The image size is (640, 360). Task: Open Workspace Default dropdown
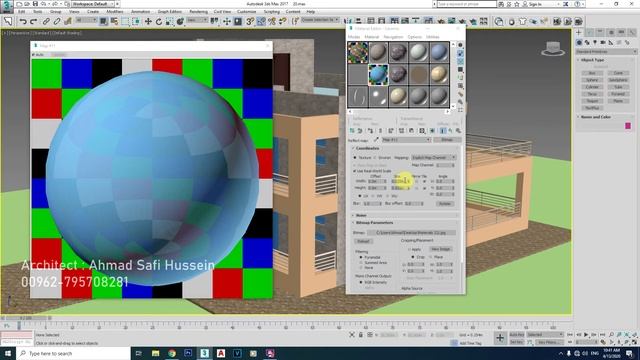93,4
